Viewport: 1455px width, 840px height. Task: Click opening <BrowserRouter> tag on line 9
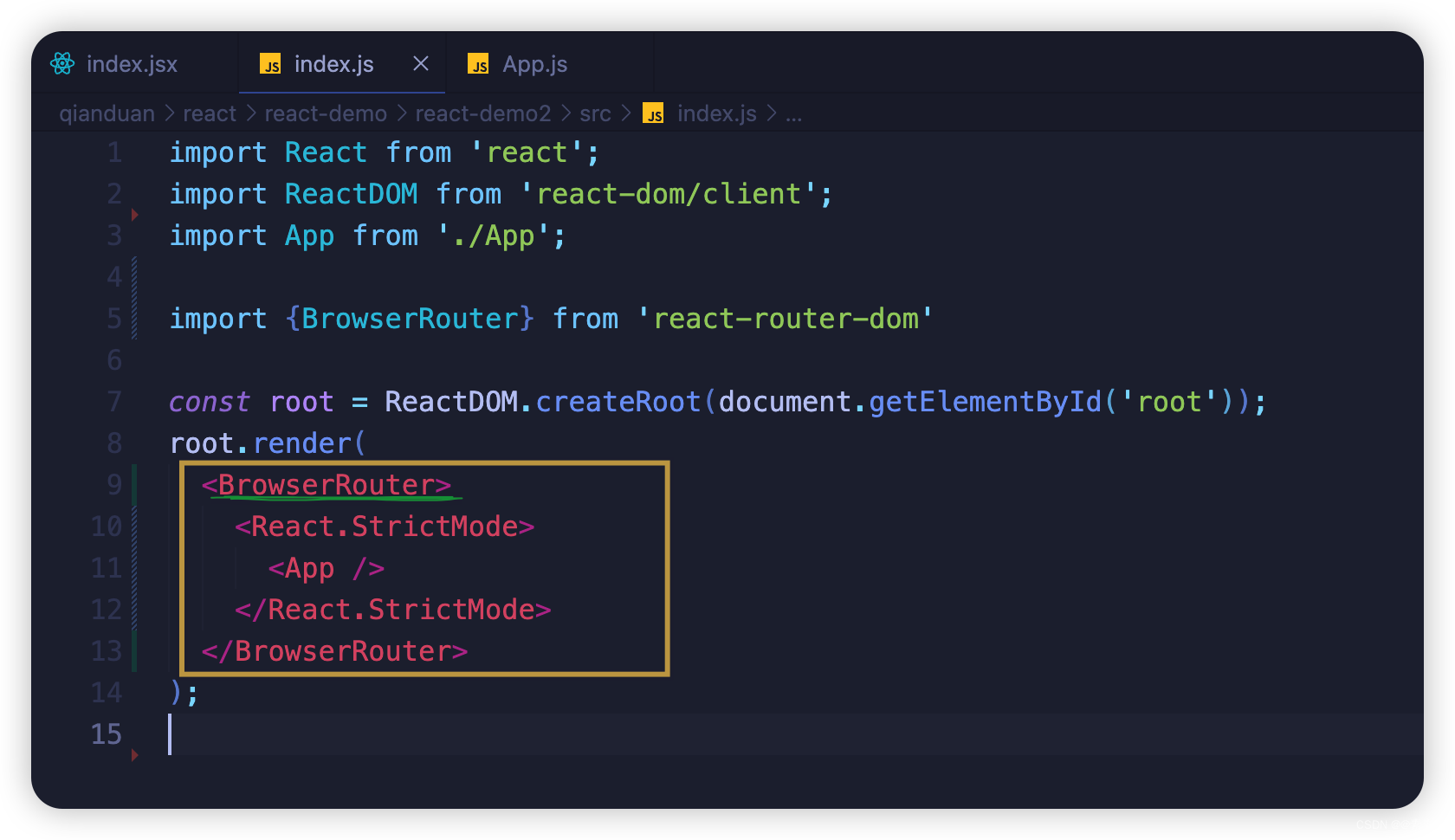pyautogui.click(x=327, y=485)
